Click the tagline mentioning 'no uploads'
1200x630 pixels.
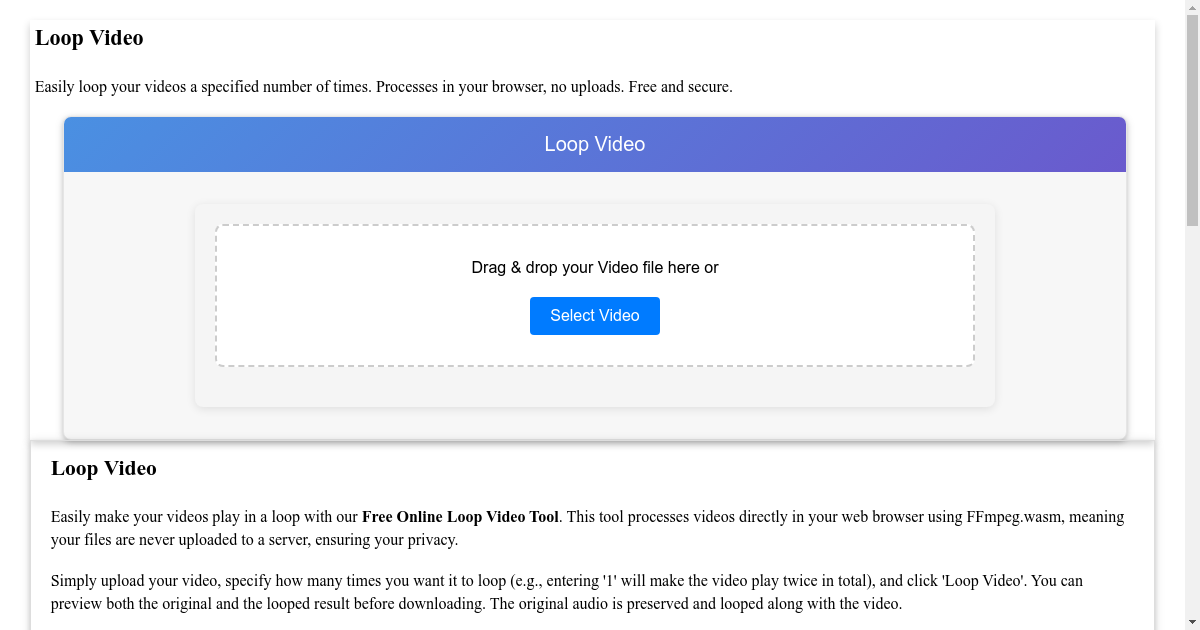click(384, 86)
